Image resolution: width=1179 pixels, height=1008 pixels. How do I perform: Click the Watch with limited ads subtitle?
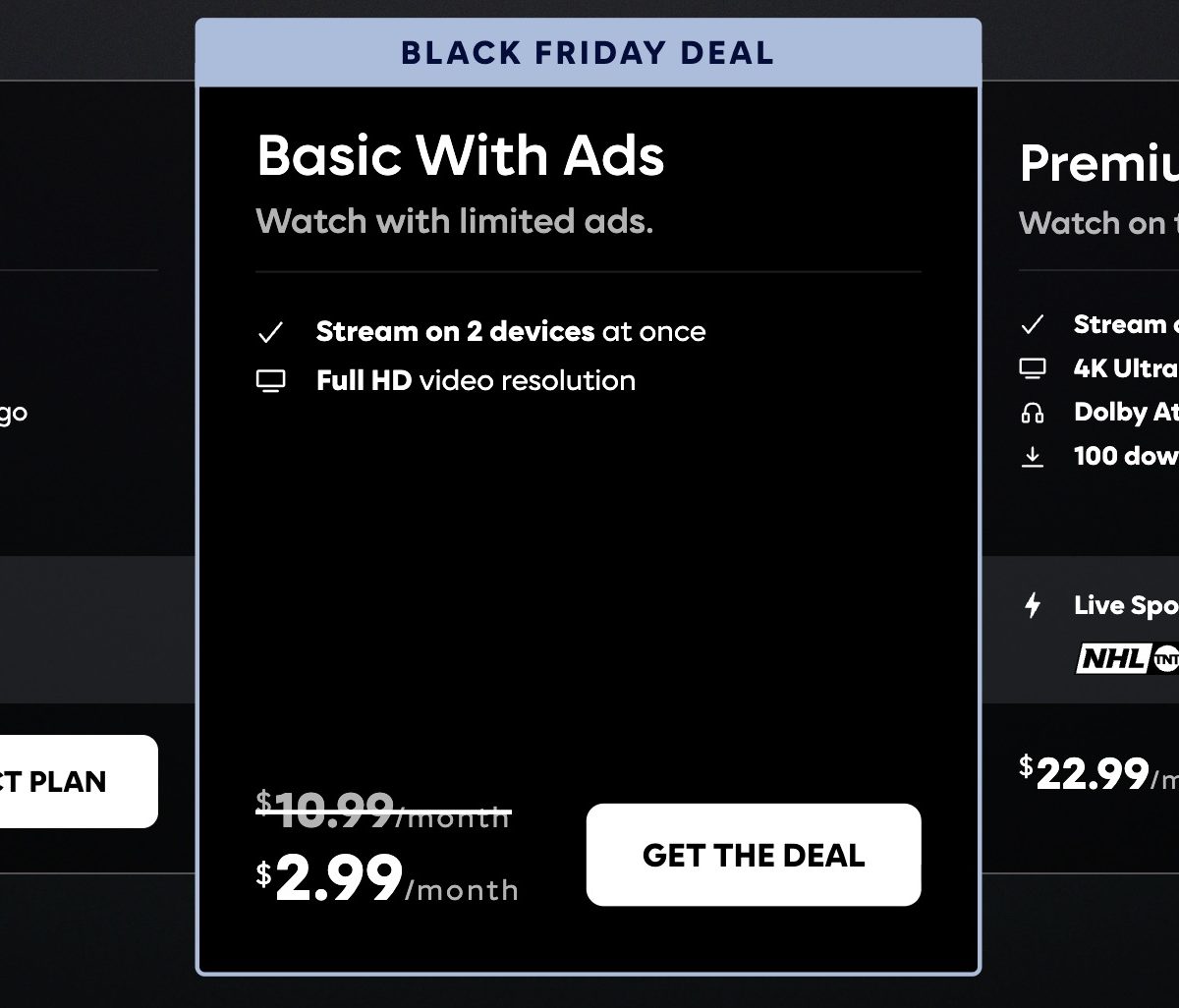[x=454, y=221]
